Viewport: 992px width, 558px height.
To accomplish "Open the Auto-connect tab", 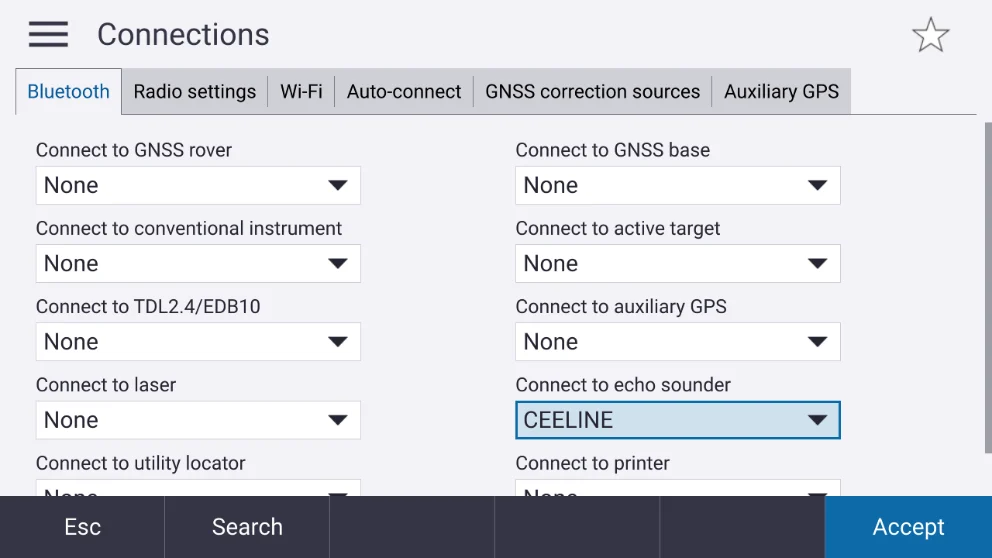I will [404, 92].
